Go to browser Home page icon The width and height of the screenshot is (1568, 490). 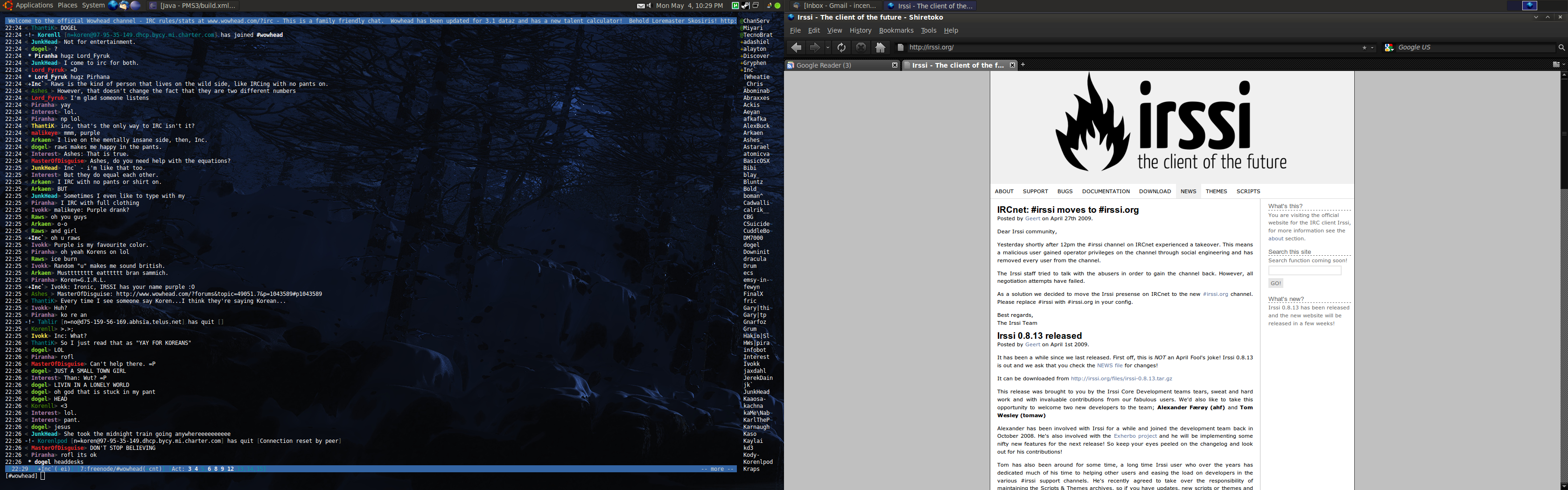880,48
